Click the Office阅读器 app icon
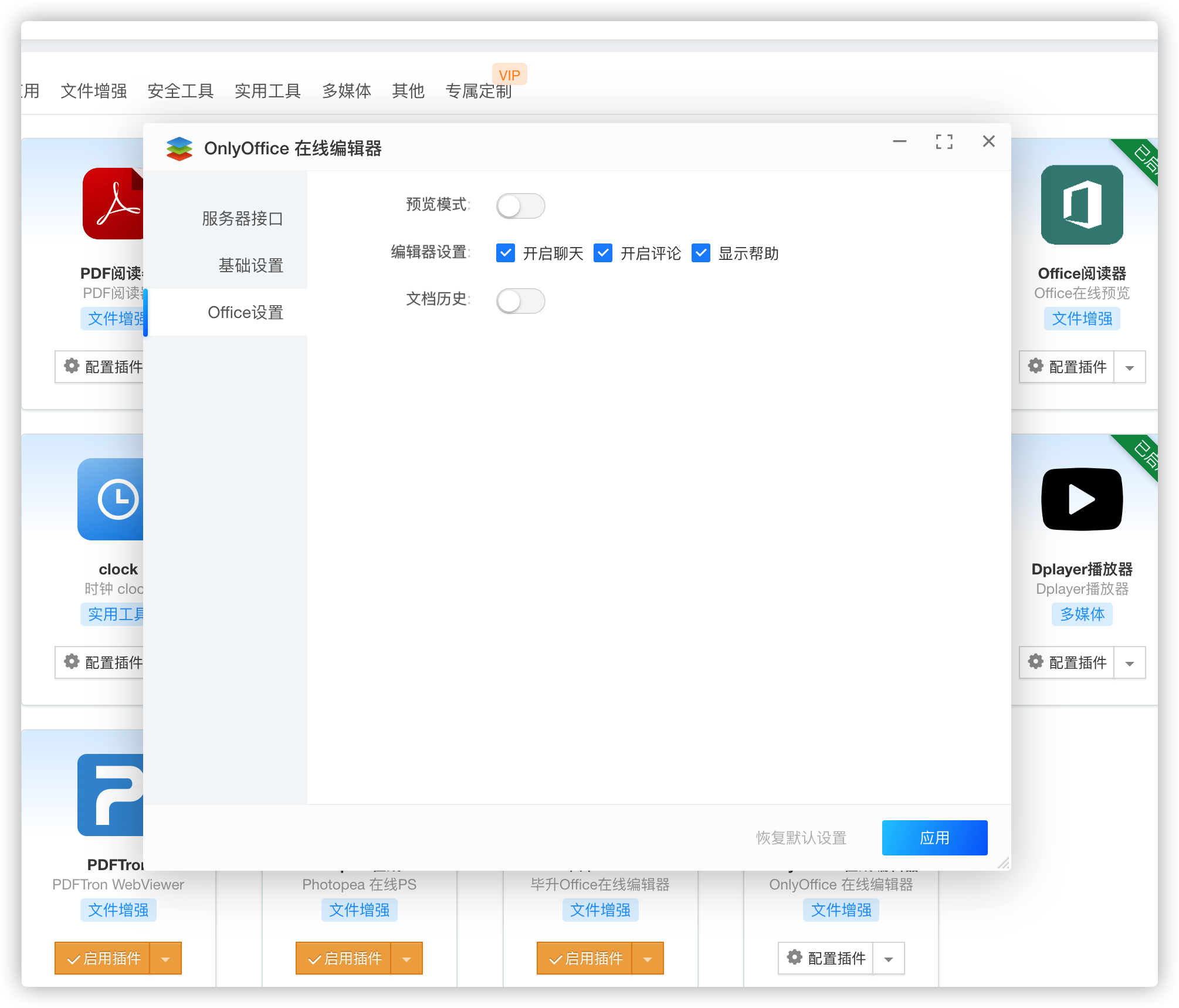This screenshot has height=1008, width=1179. 1082,205
